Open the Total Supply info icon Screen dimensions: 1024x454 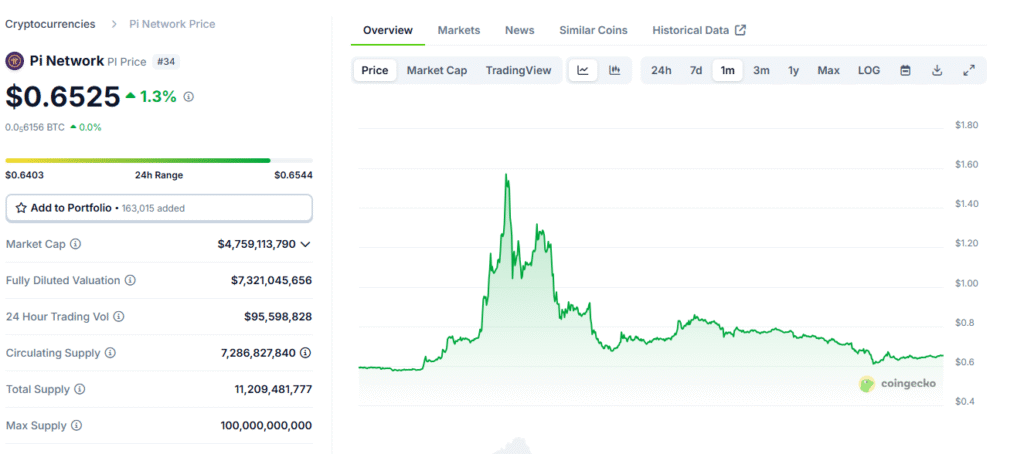coord(80,389)
